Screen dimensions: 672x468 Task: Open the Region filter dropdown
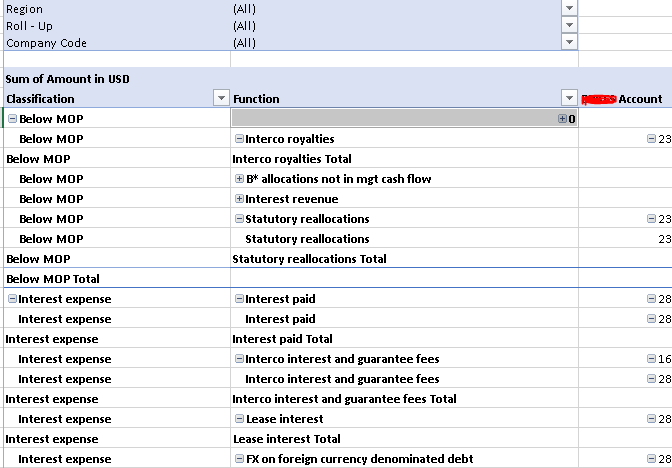click(570, 8)
